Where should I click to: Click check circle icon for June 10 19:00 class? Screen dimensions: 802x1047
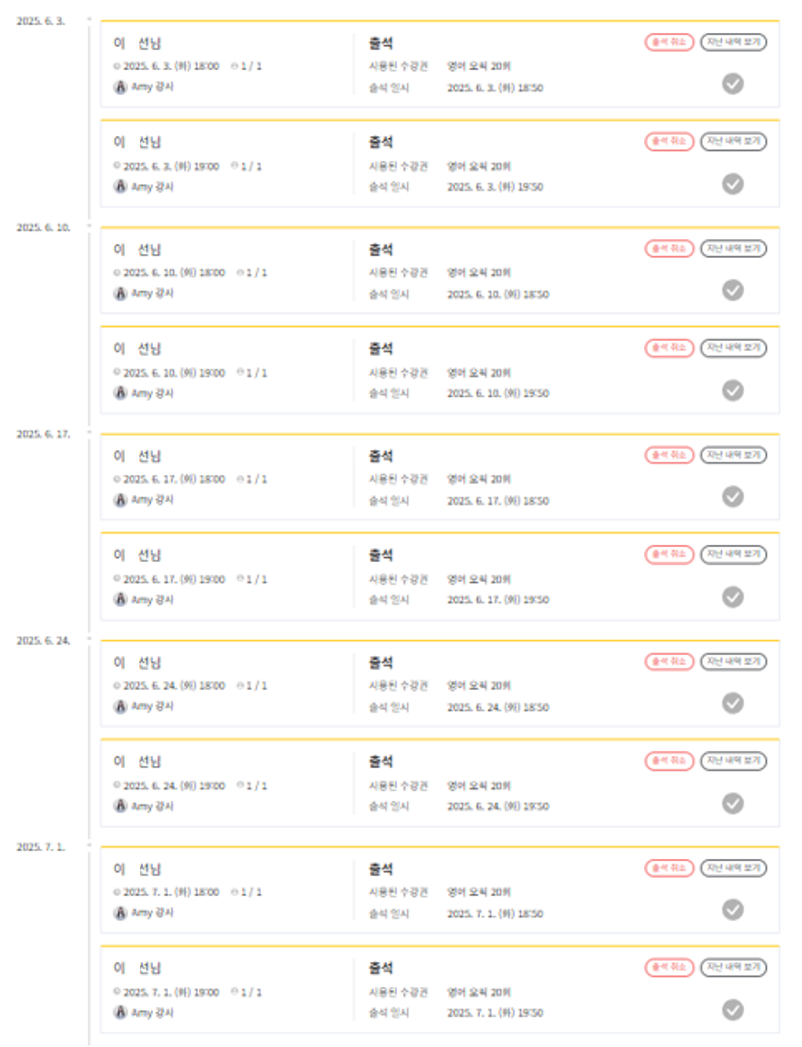click(733, 390)
